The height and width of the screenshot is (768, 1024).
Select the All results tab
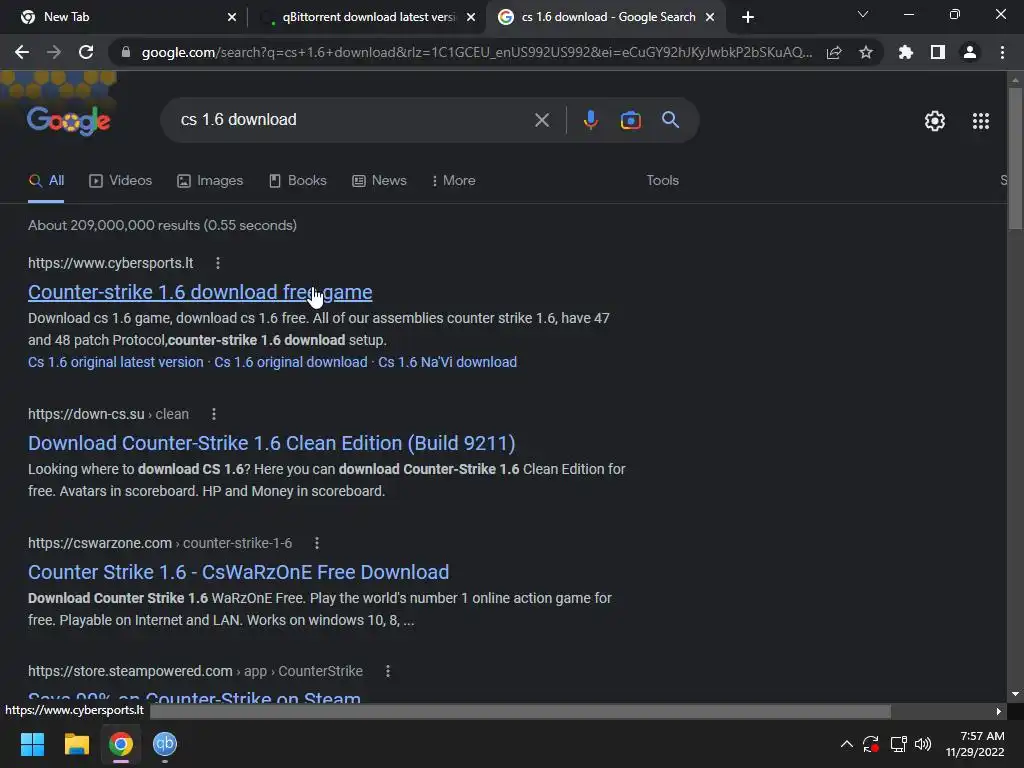(46, 181)
